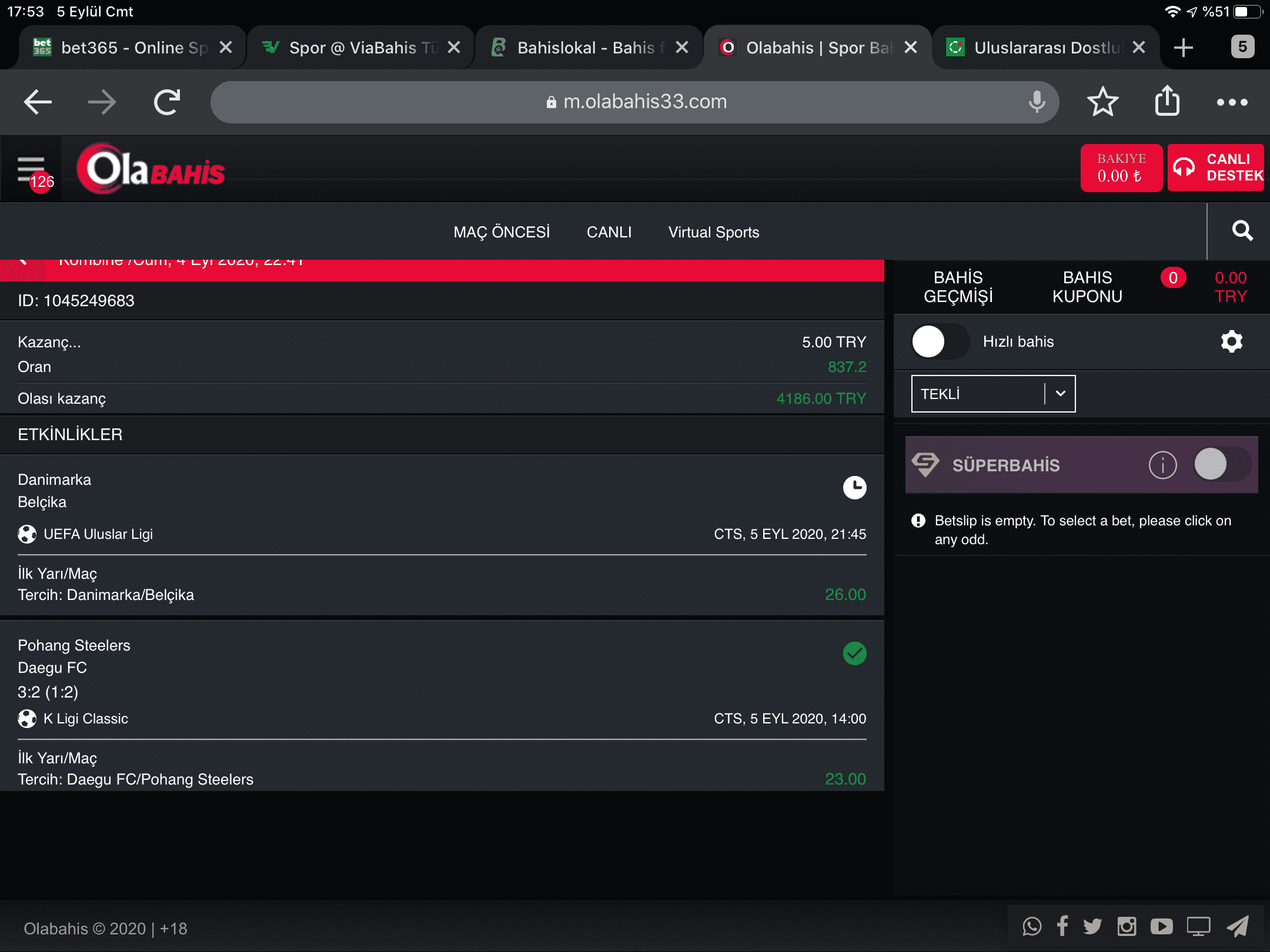Switch to BAHIS KUPONU tab
This screenshot has height=952, width=1270.
tap(1087, 287)
